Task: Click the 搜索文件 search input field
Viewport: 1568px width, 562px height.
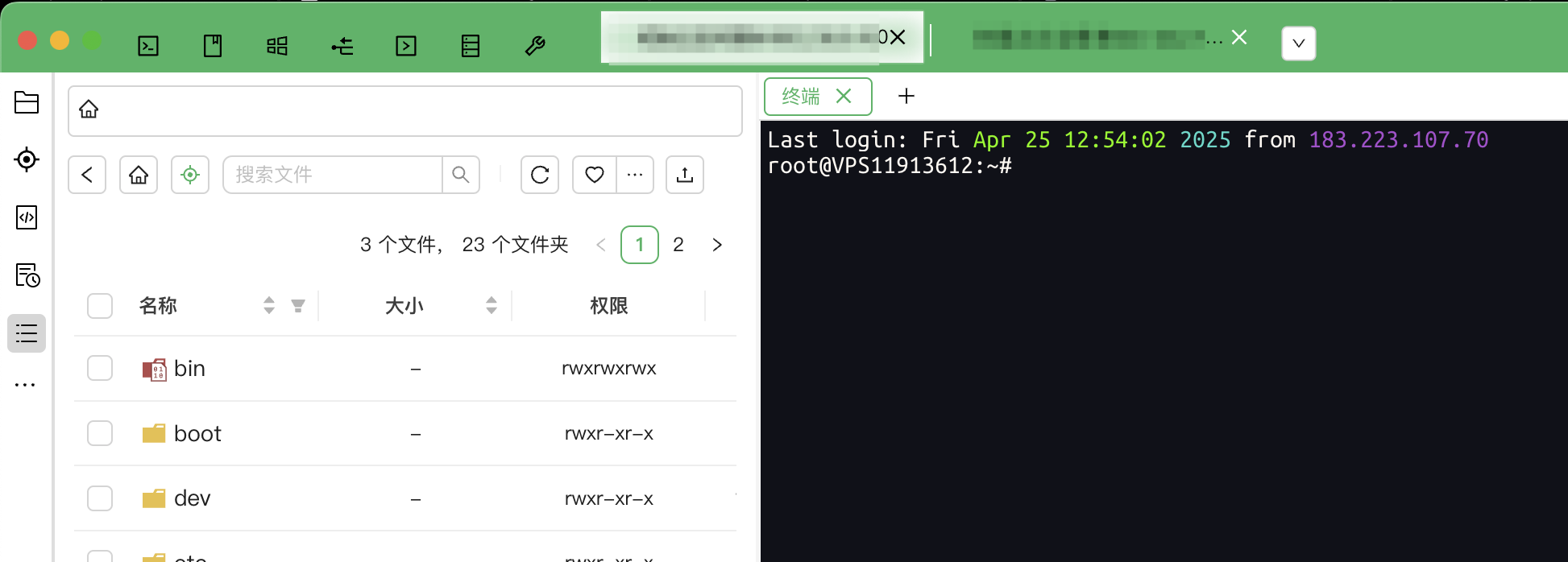Action: pos(332,175)
